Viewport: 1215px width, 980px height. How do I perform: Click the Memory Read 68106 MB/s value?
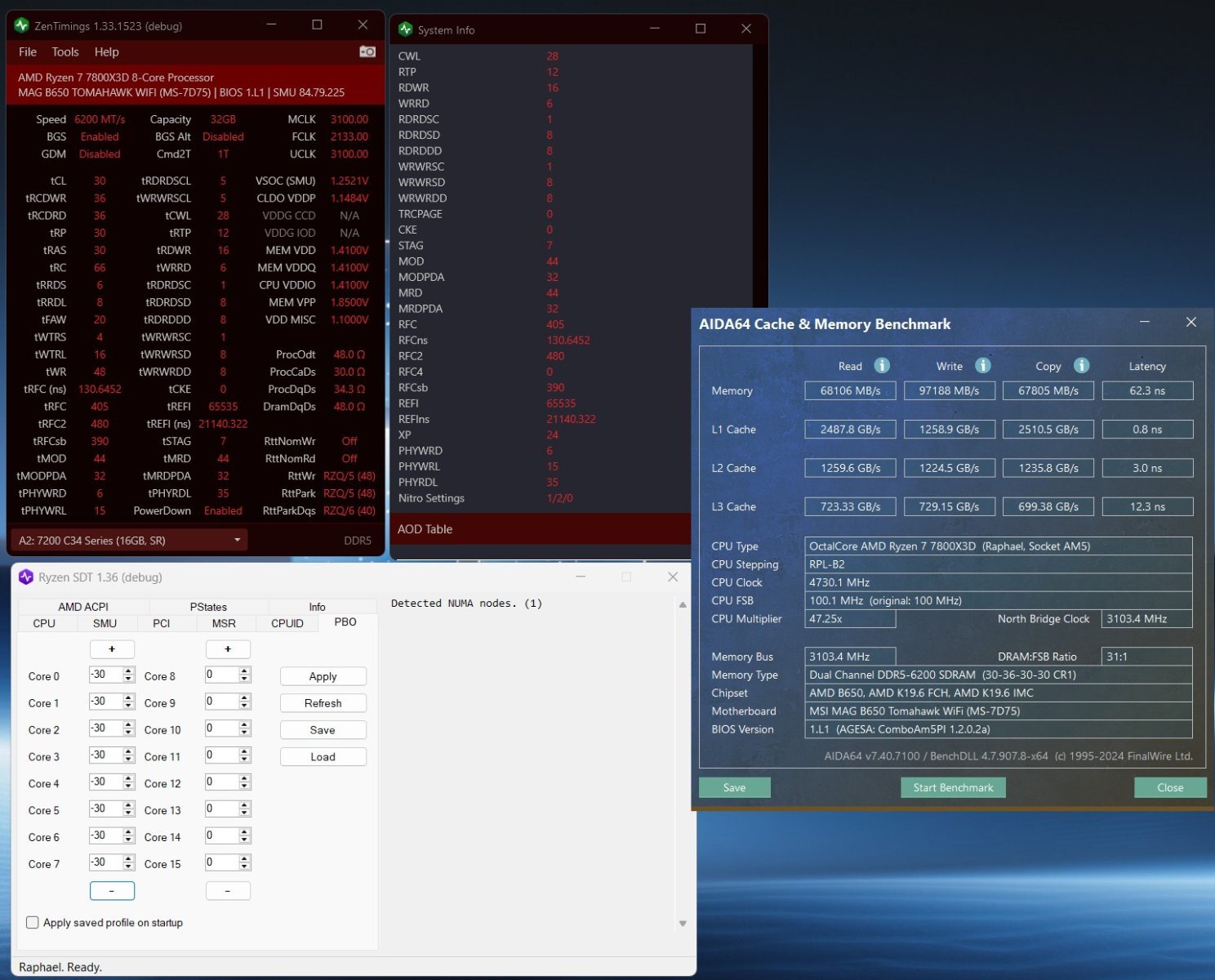[x=850, y=390]
